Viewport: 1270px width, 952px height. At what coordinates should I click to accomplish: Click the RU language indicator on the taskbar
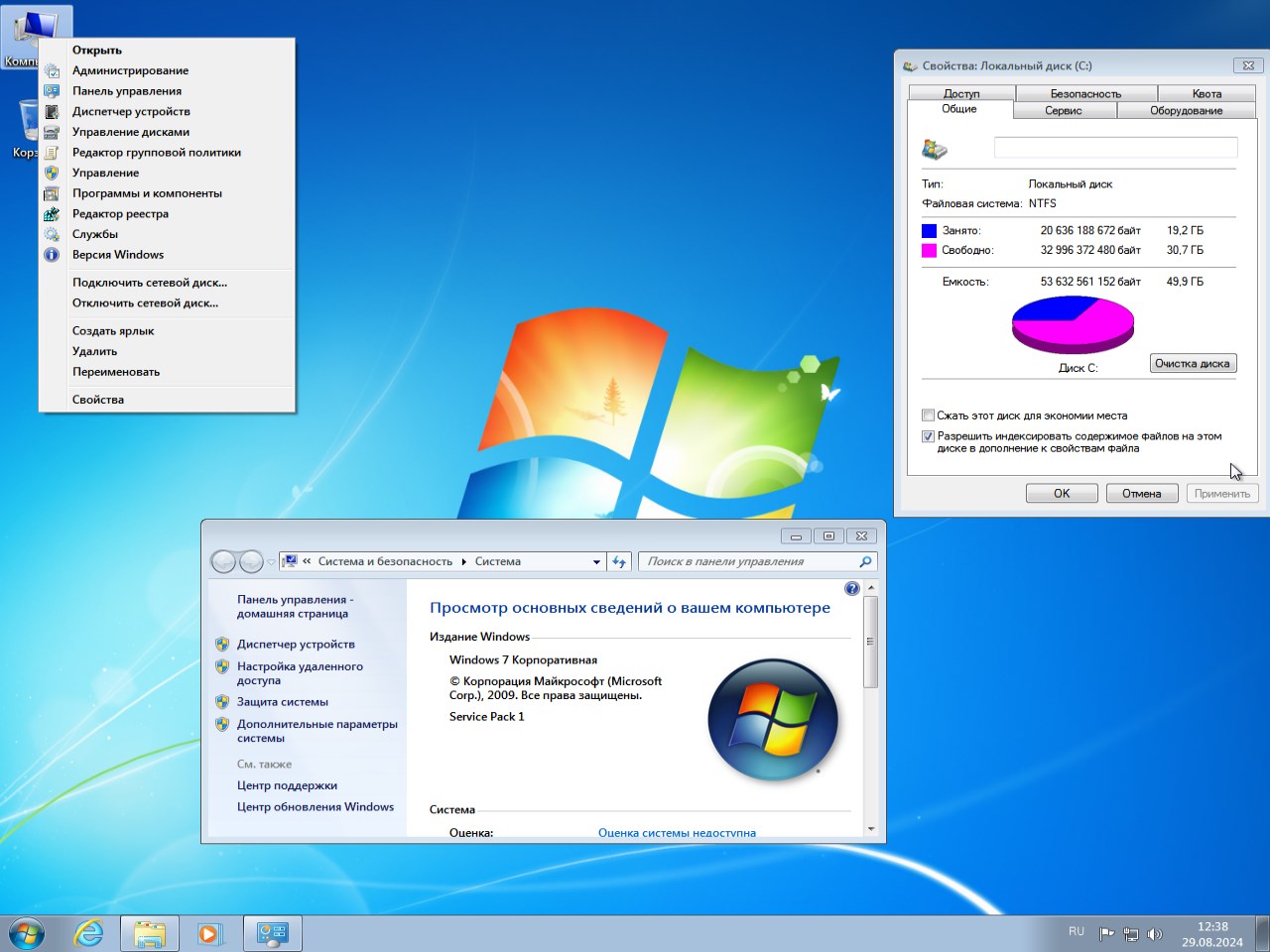coord(1077,932)
